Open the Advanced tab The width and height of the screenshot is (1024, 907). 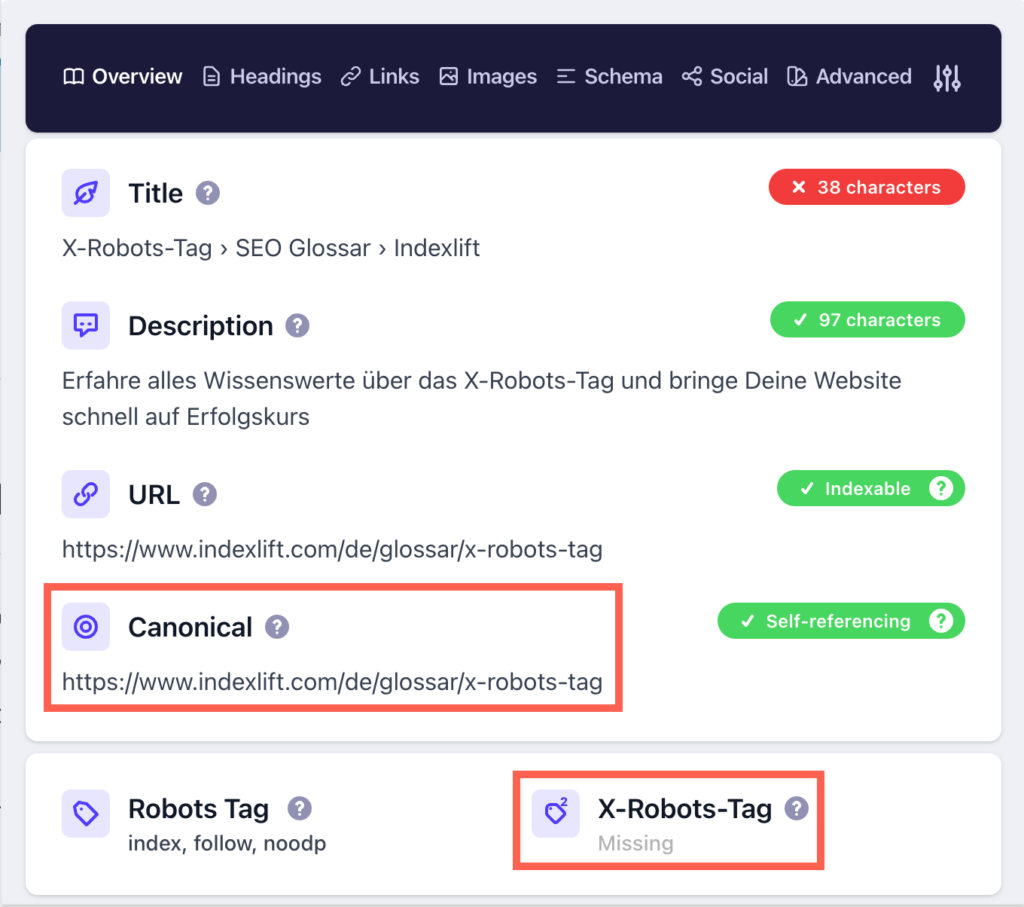(x=848, y=77)
